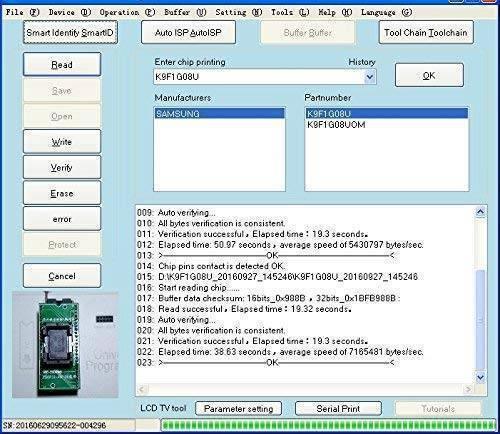Click the green progress bar

pyautogui.click(x=328, y=425)
